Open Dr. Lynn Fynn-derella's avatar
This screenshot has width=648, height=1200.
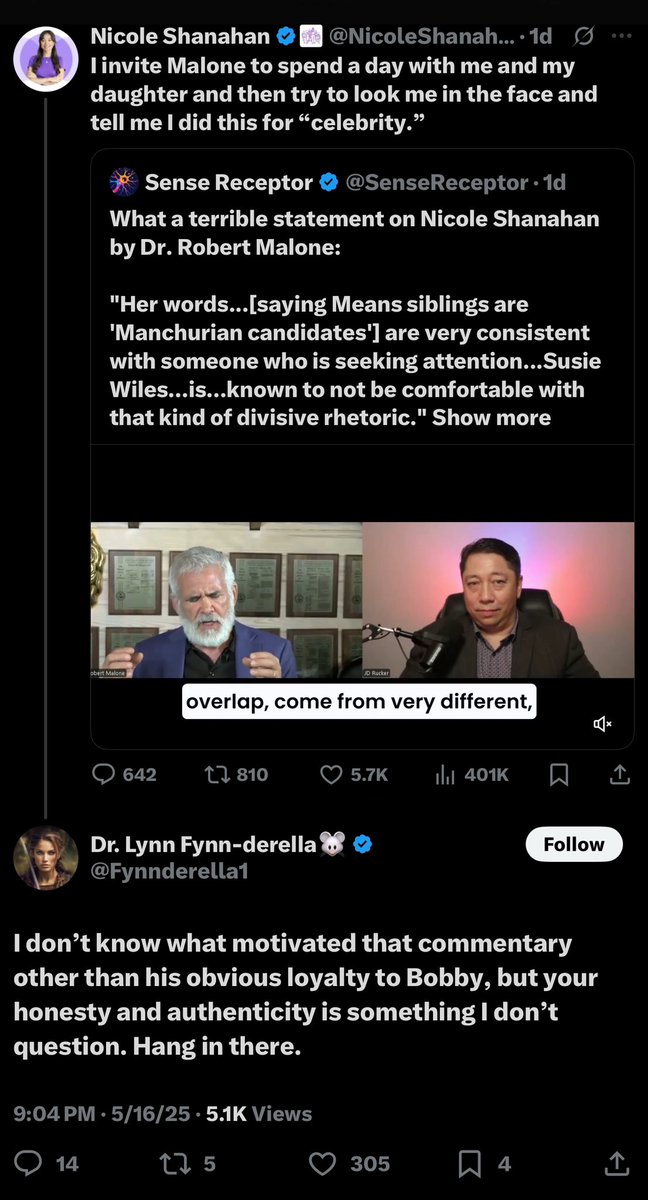pos(46,858)
